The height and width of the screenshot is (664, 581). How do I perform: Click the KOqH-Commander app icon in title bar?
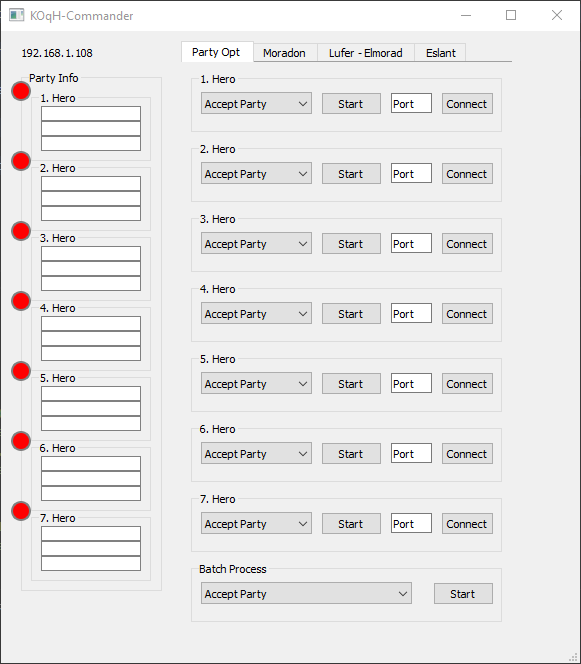click(17, 15)
